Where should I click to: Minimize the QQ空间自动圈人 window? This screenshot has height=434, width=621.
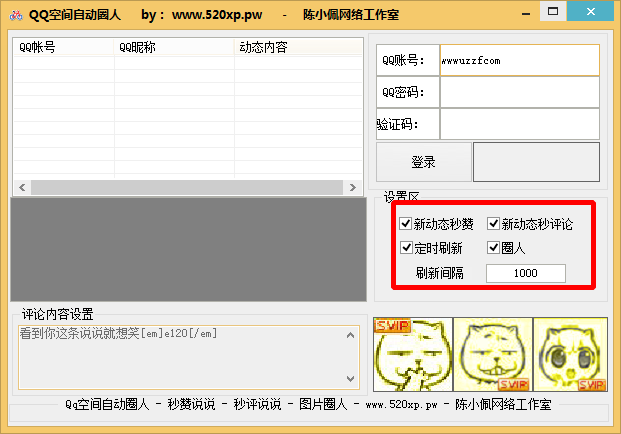pos(526,14)
